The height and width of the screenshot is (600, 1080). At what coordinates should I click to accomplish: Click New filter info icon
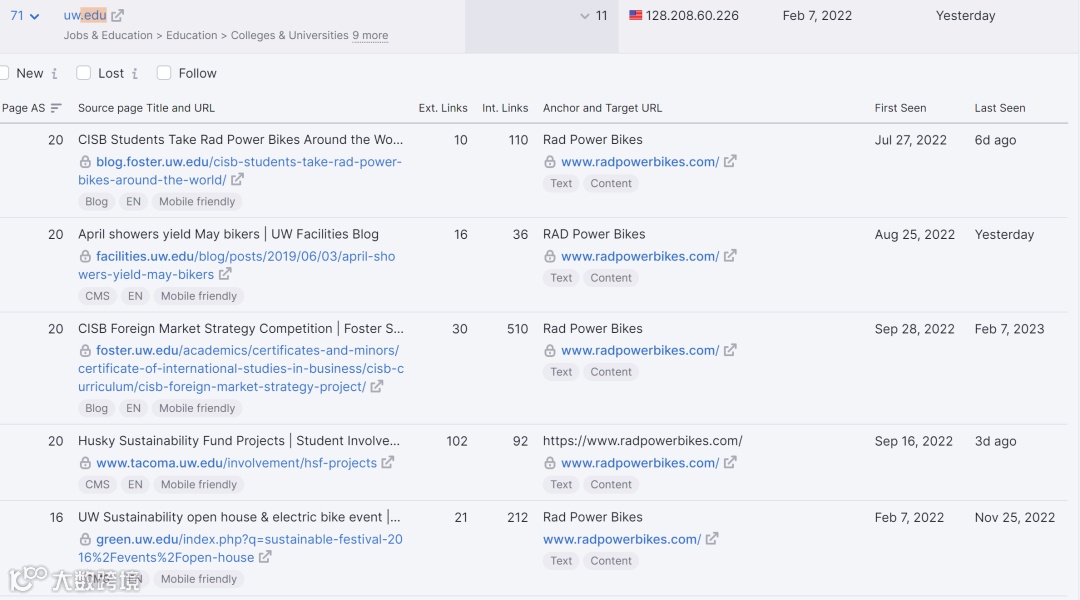pos(54,74)
